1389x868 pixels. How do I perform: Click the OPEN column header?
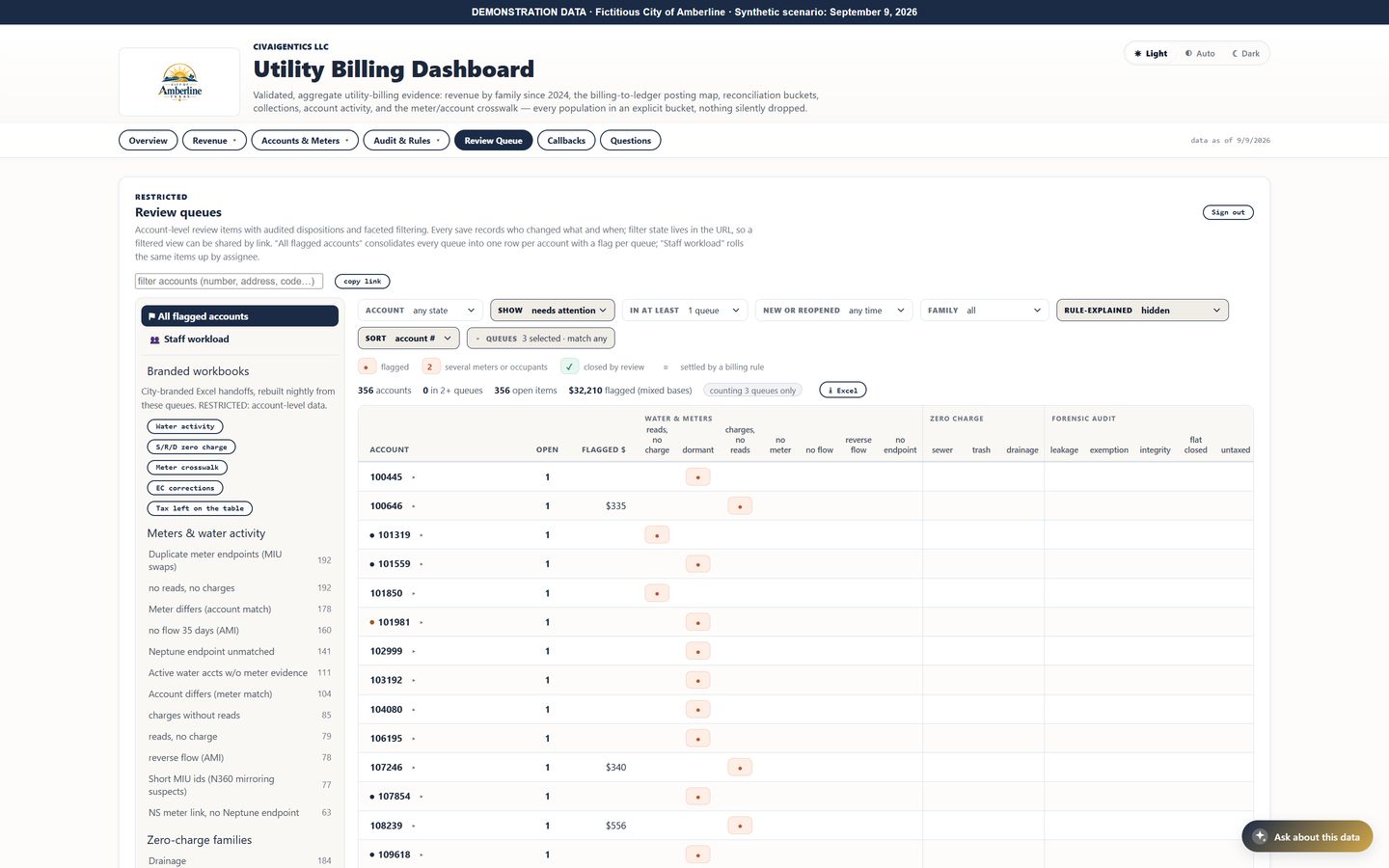tap(547, 450)
